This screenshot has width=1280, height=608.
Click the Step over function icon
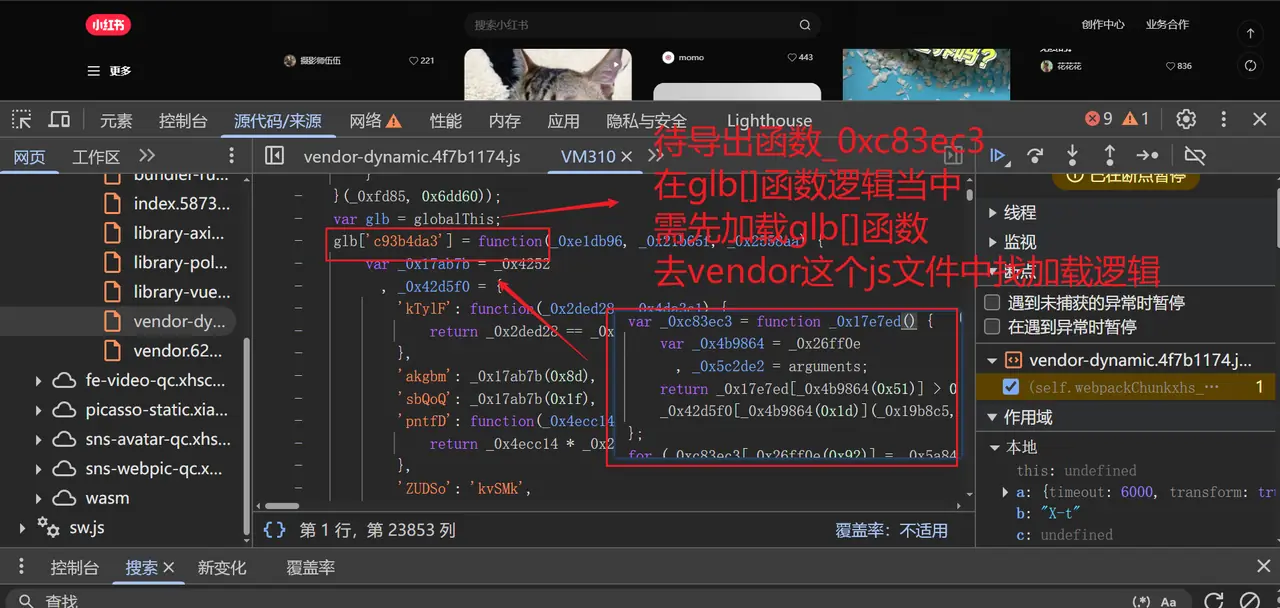[x=1035, y=155]
